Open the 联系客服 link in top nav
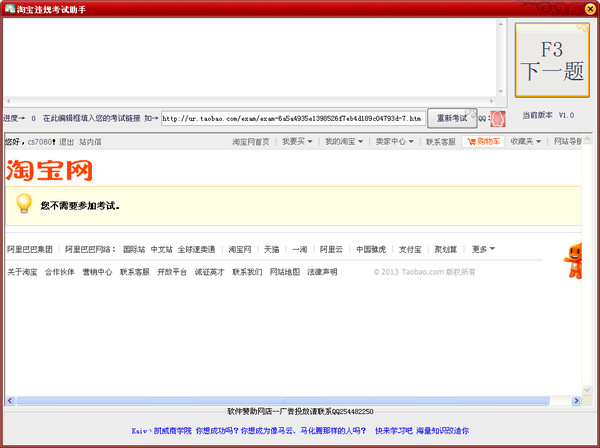Viewport: 600px width, 448px height. pos(440,142)
